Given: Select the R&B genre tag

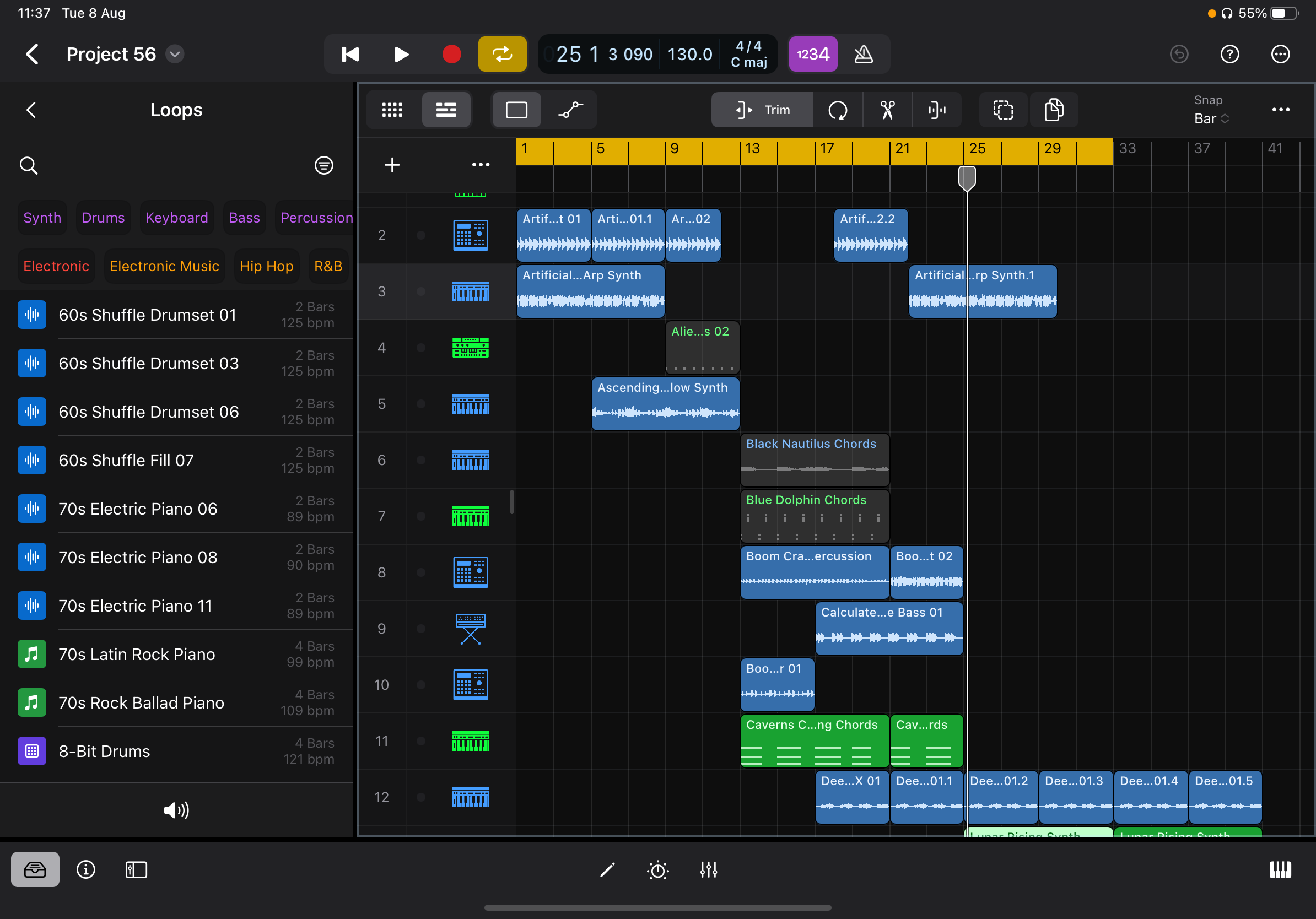Looking at the screenshot, I should pyautogui.click(x=328, y=267).
